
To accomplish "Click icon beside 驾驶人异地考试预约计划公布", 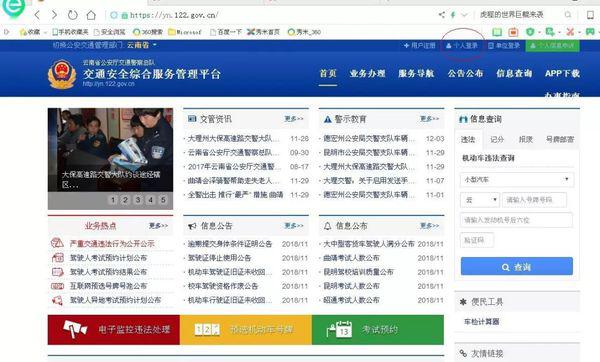I will tap(57, 300).
